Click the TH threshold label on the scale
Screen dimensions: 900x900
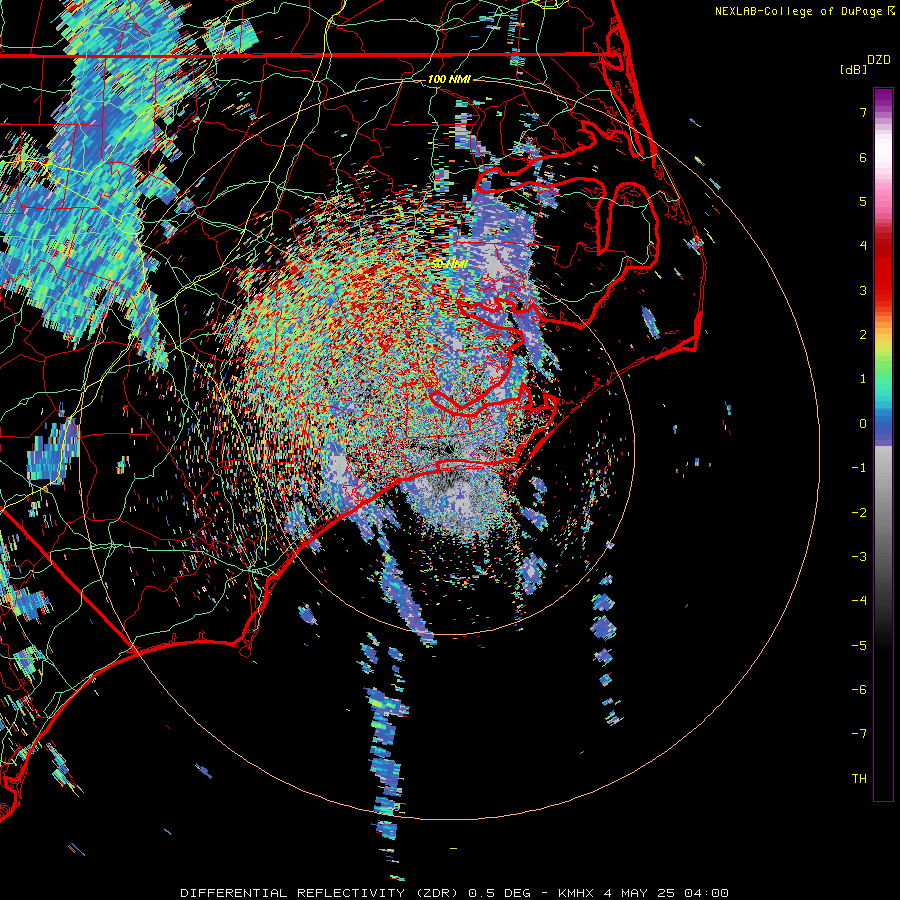pyautogui.click(x=859, y=779)
